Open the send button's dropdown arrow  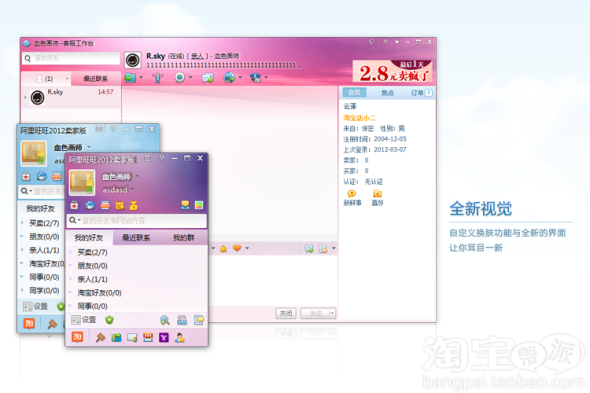click(x=332, y=313)
